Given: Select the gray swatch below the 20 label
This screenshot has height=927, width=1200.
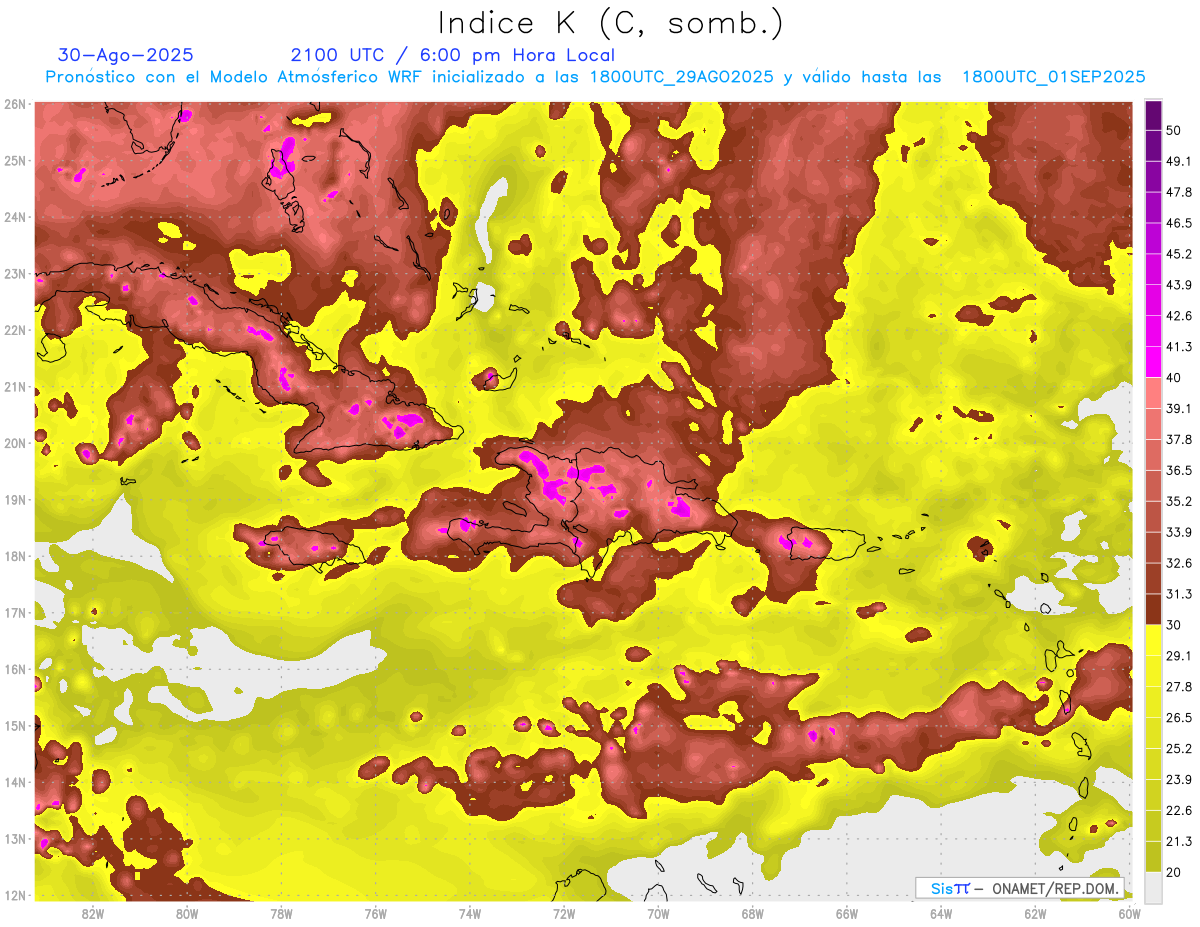Looking at the screenshot, I should point(1154,886).
